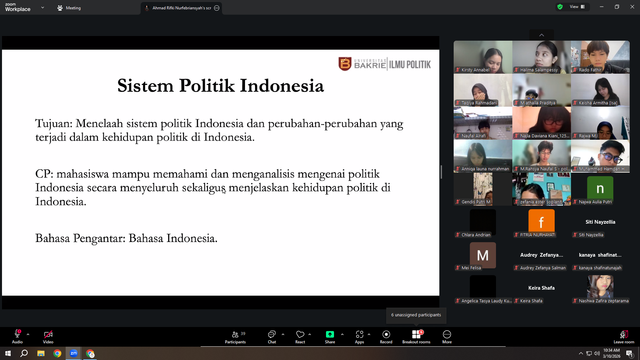Collapse gallery with the up chevron
The width and height of the screenshot is (640, 360).
click(542, 35)
